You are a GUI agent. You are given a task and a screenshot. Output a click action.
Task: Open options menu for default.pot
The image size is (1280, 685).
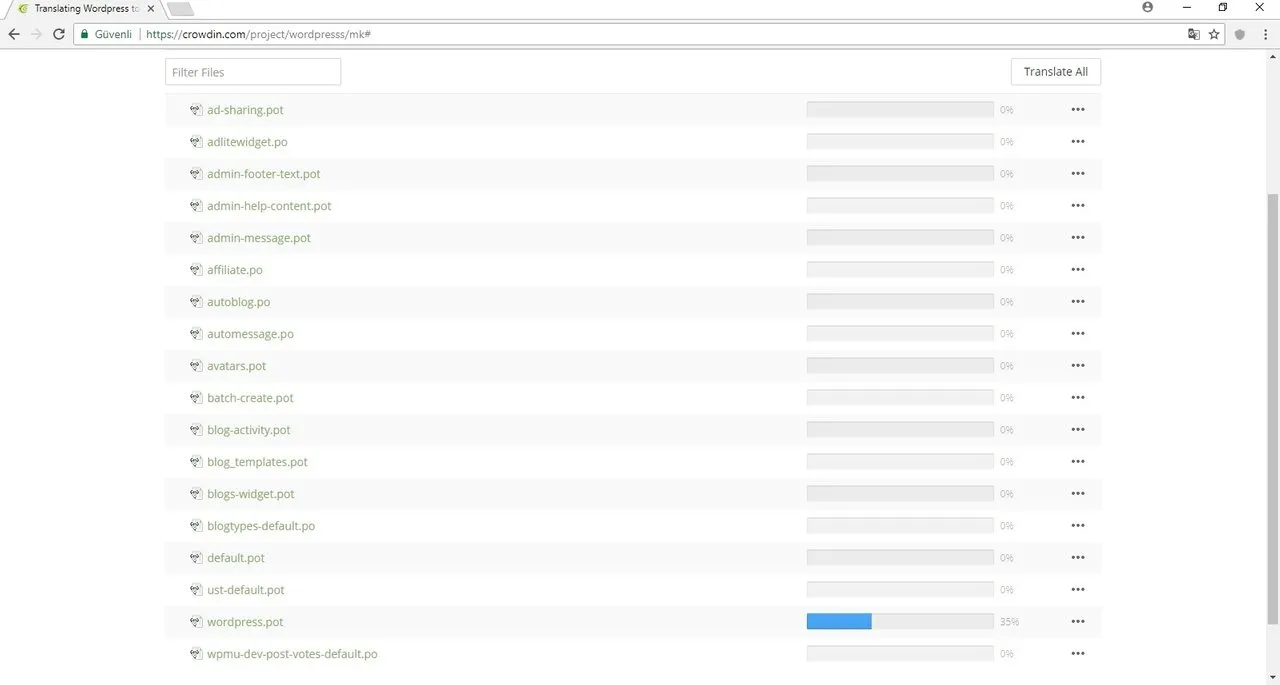click(1077, 558)
